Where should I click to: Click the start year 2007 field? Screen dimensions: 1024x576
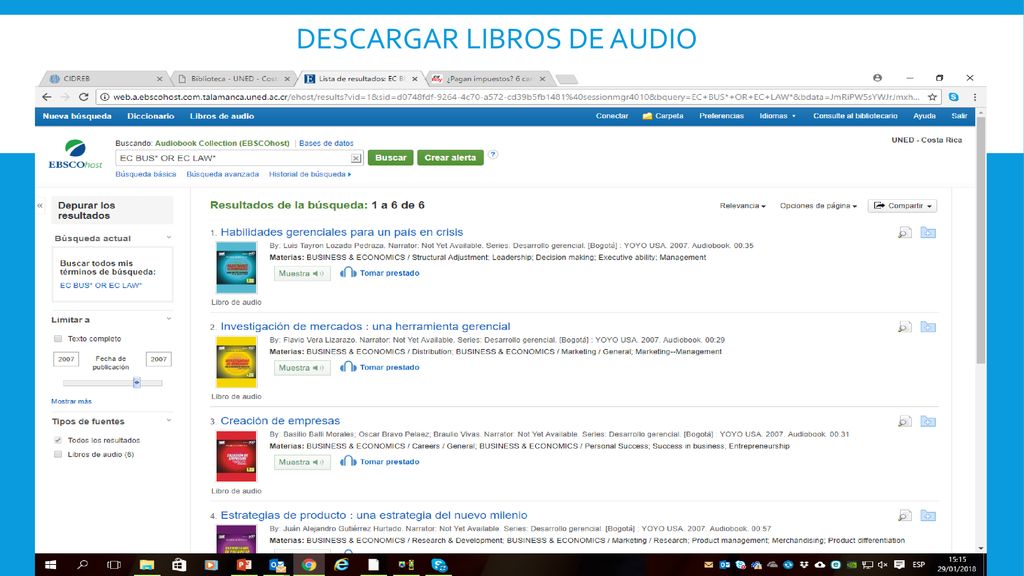click(x=66, y=359)
